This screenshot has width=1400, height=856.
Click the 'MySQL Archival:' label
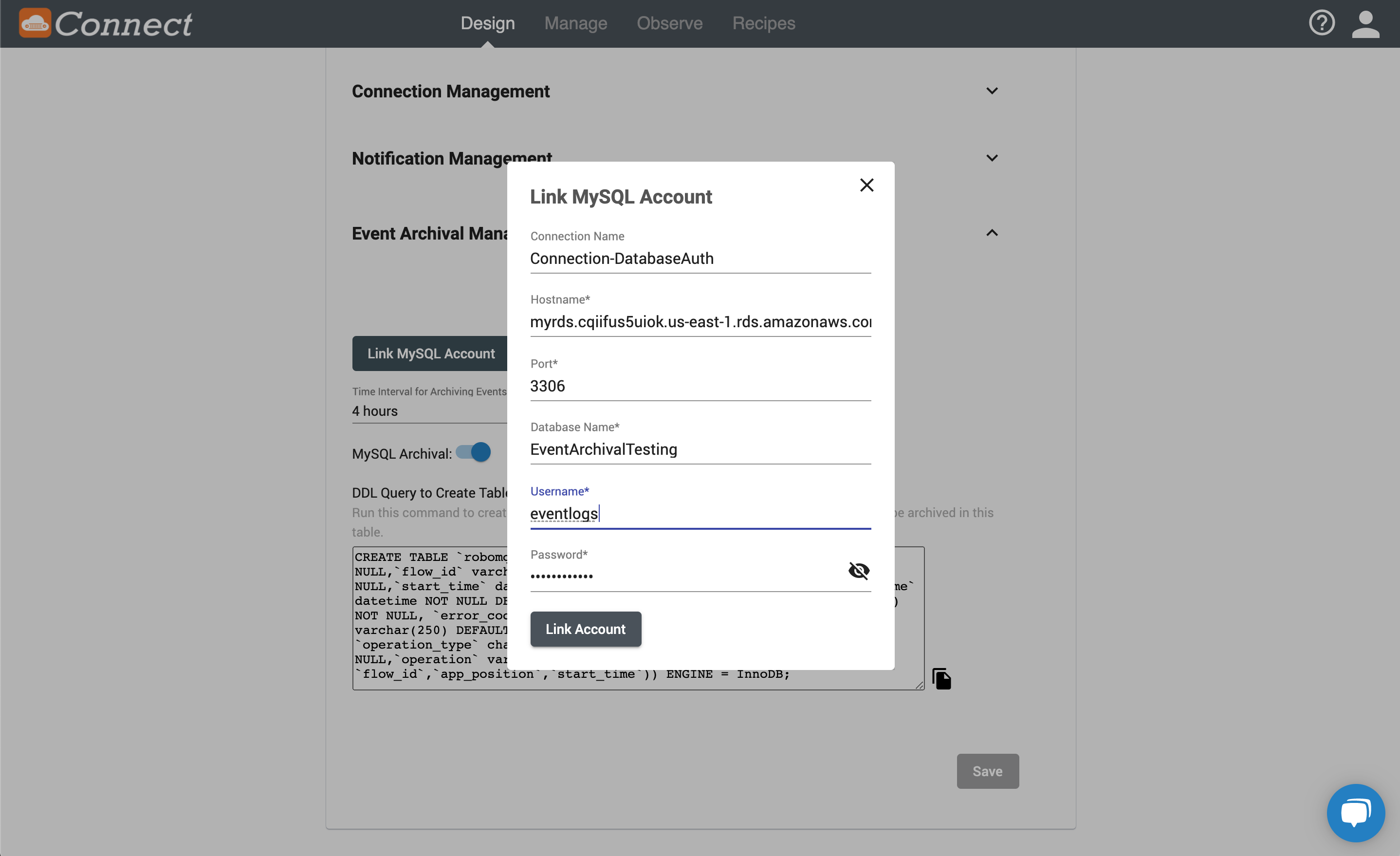coord(402,454)
